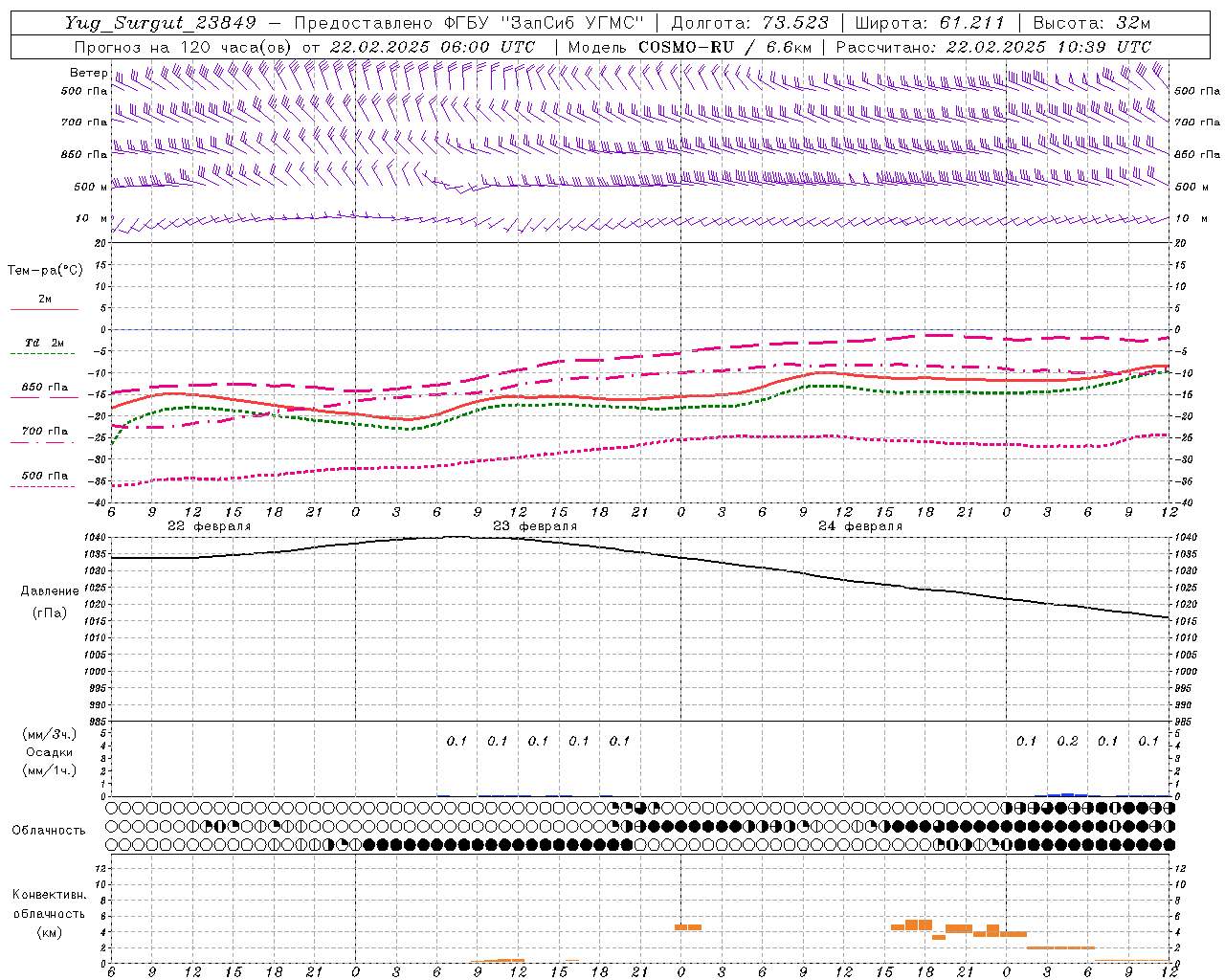Click the calculation time 22.02.2025 10:39 UTC
Image resolution: width=1225 pixels, height=980 pixels.
pos(1048,47)
